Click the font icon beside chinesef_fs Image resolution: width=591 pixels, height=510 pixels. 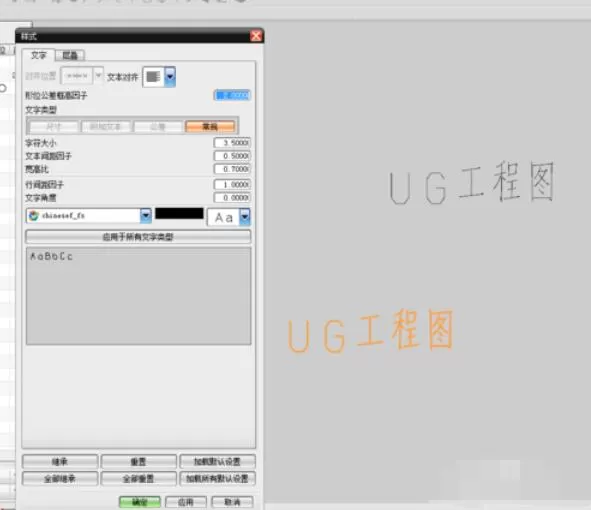34,216
